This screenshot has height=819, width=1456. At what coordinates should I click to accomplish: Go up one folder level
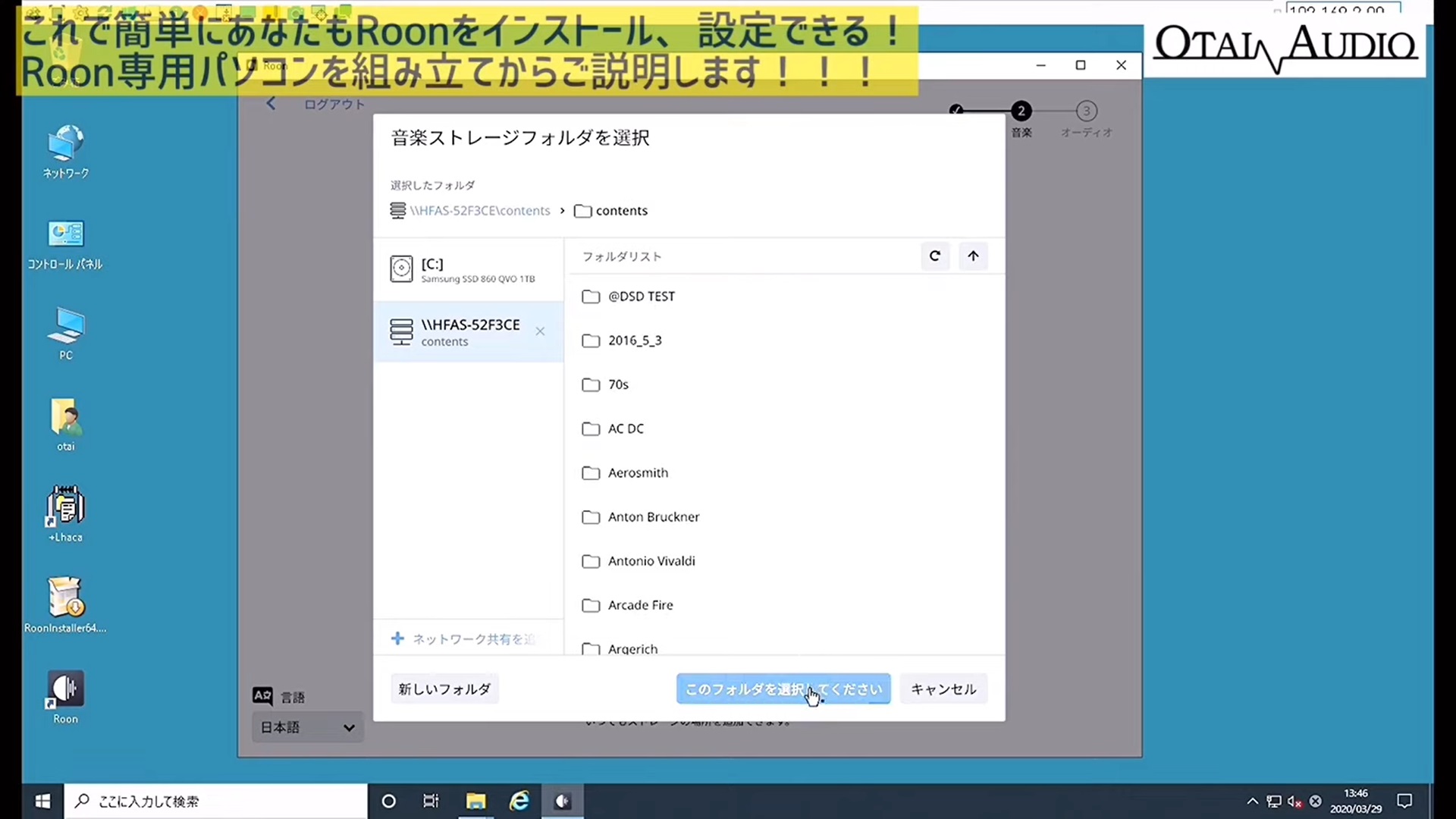tap(973, 256)
